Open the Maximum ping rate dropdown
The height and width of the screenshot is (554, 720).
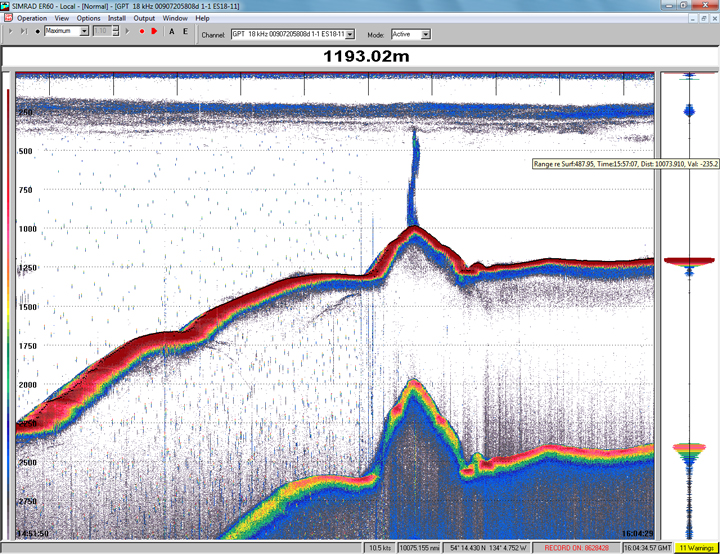[x=84, y=32]
